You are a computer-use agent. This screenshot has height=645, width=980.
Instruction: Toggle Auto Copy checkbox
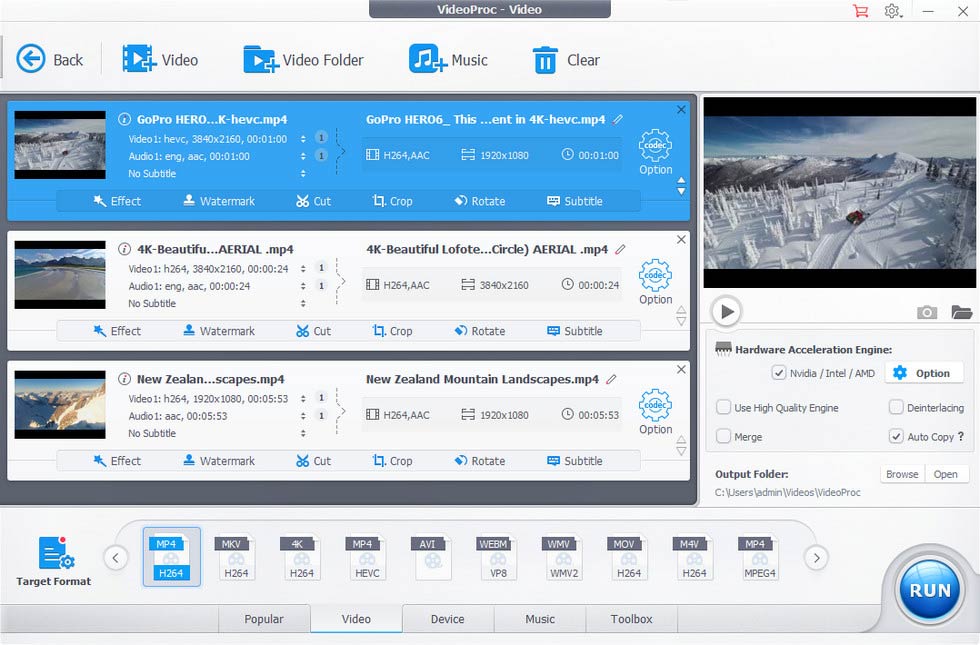point(896,436)
